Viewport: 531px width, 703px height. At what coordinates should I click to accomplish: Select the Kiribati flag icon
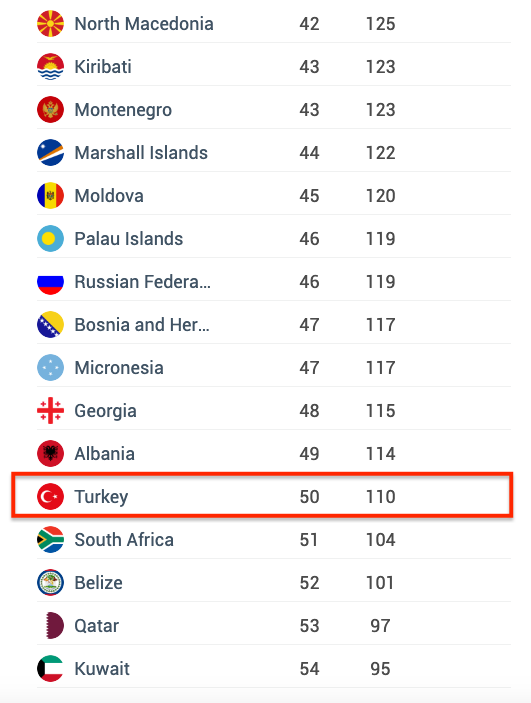coord(50,67)
